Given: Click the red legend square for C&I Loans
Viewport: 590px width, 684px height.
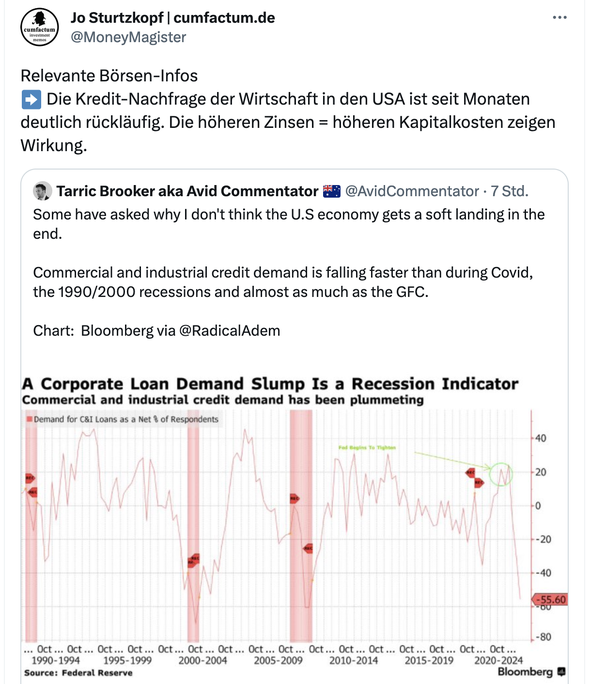Looking at the screenshot, I should [29, 419].
